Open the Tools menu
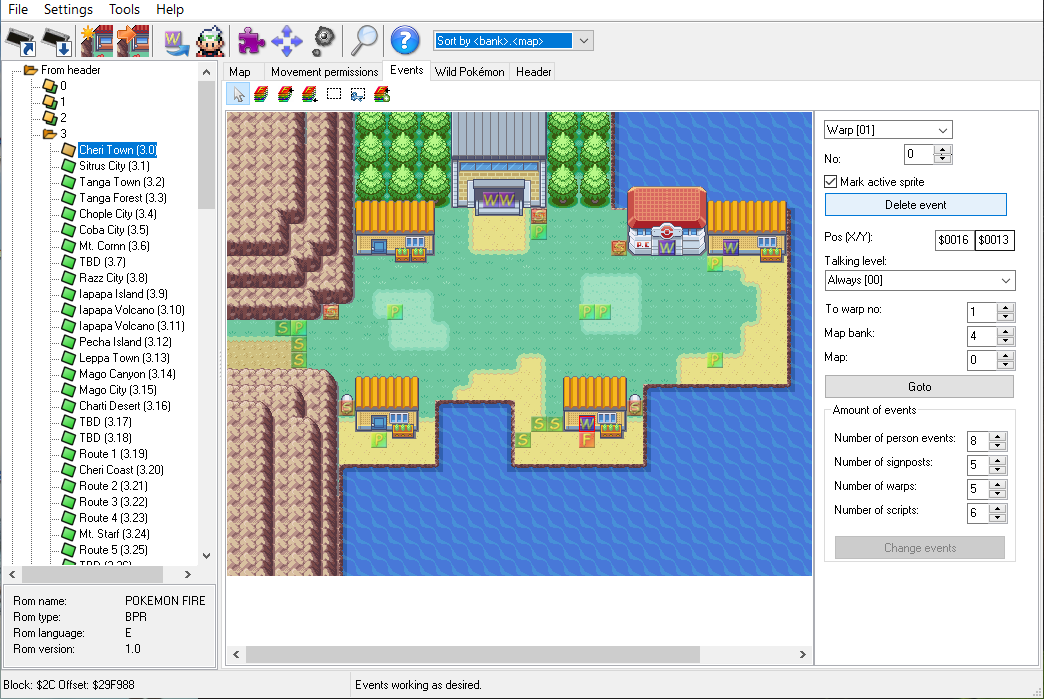Screen dimensions: 1044x699 click(124, 9)
